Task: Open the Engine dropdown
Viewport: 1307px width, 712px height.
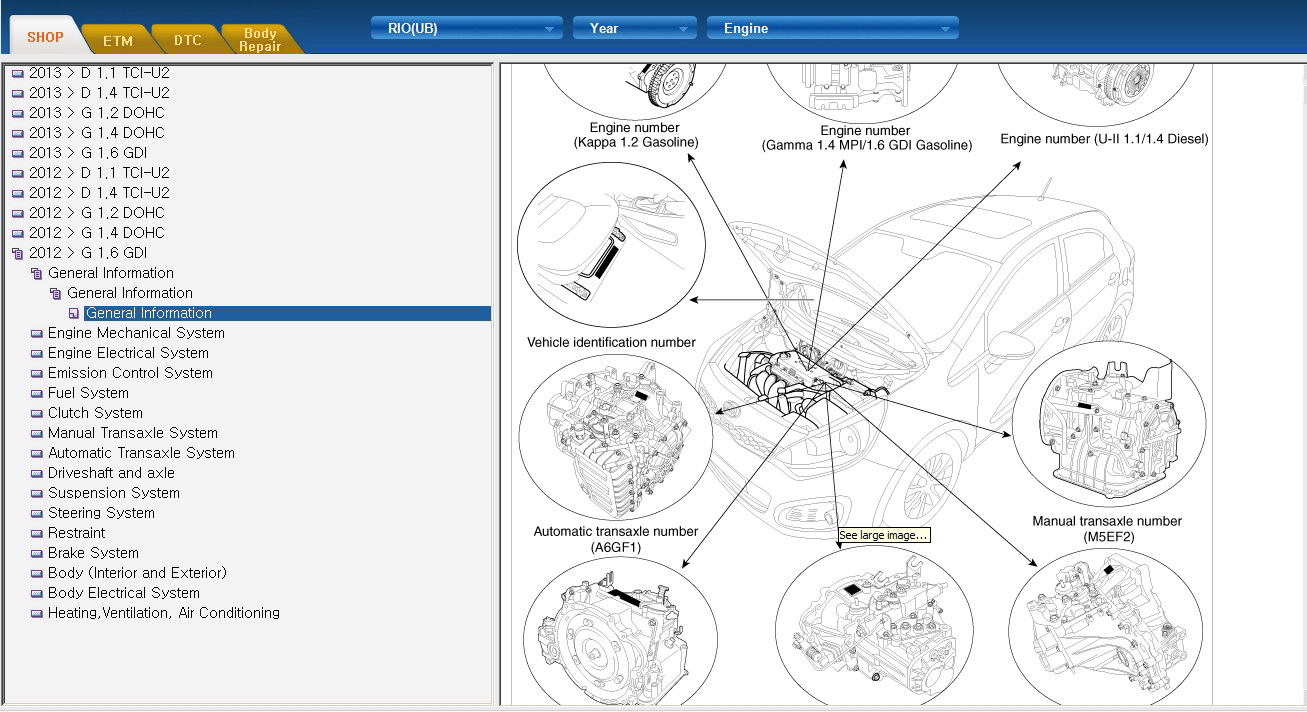Action: [x=832, y=28]
